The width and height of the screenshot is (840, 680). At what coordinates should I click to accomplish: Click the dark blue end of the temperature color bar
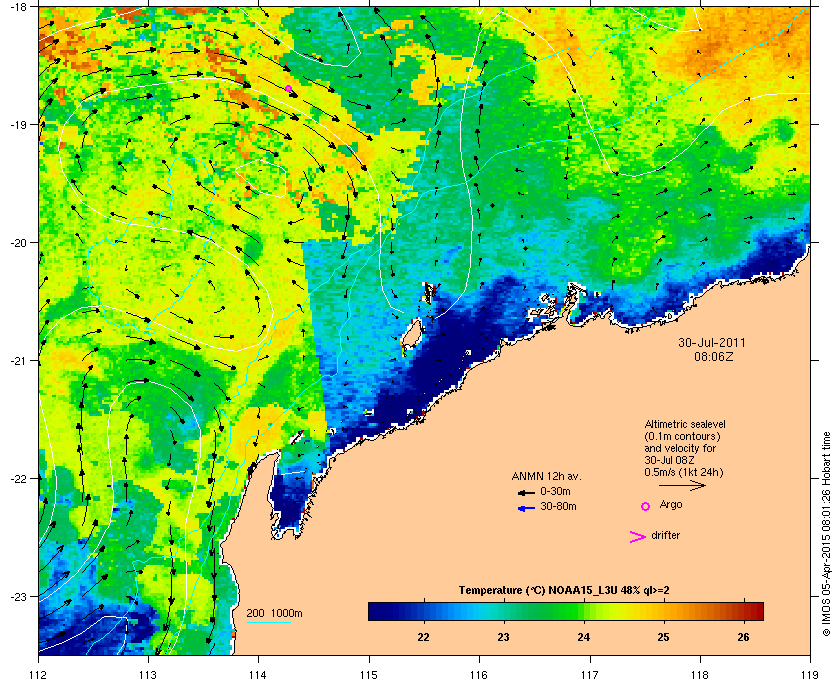point(378,611)
